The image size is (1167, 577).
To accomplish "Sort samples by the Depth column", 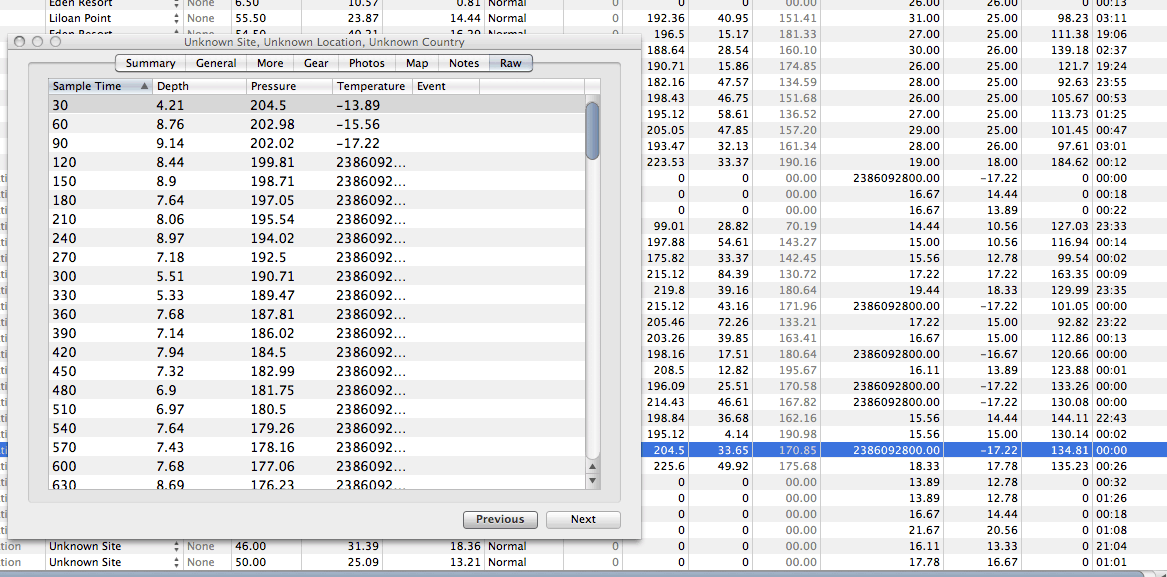I will coord(198,86).
